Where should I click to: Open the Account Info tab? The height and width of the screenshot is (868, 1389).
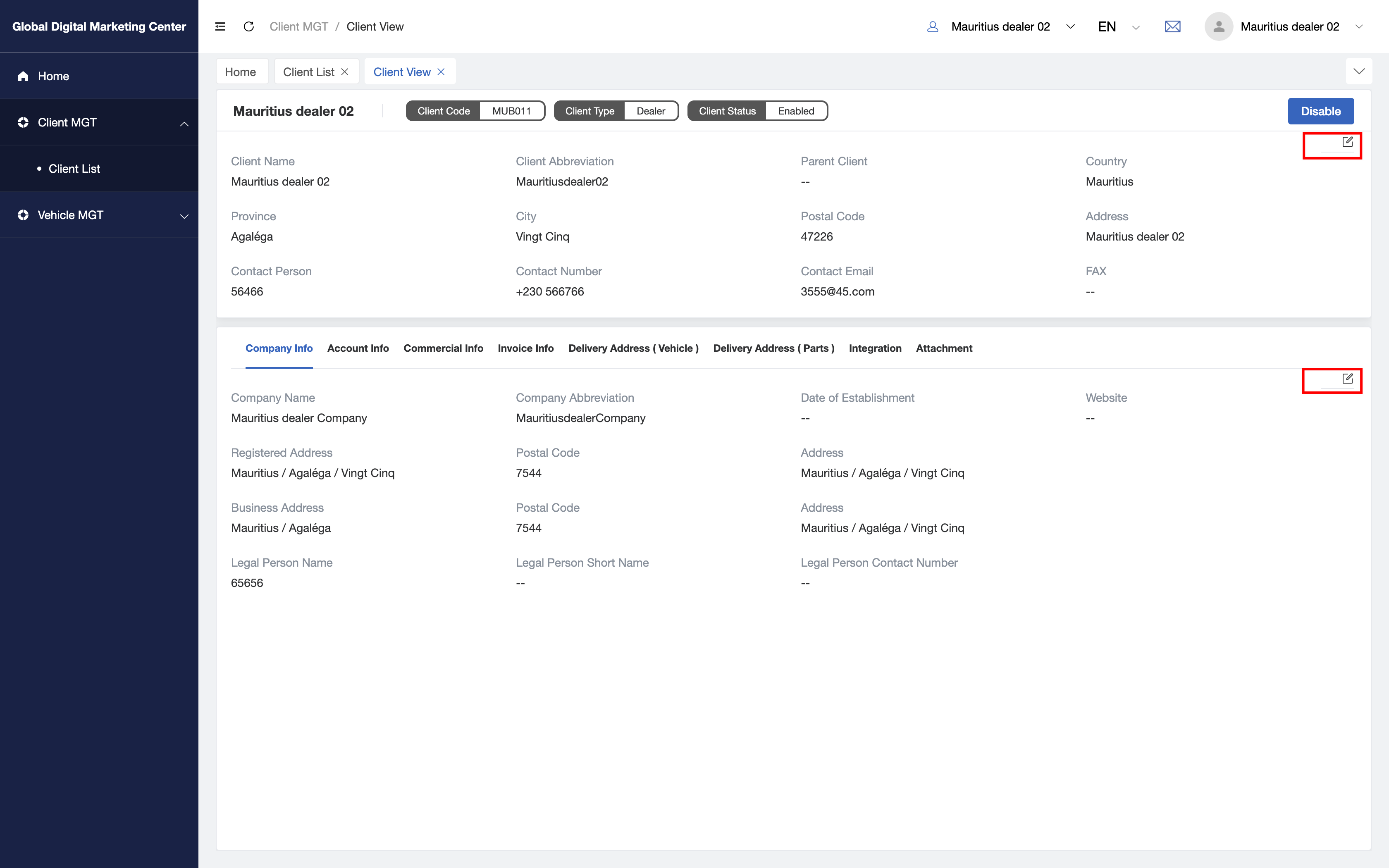(358, 348)
